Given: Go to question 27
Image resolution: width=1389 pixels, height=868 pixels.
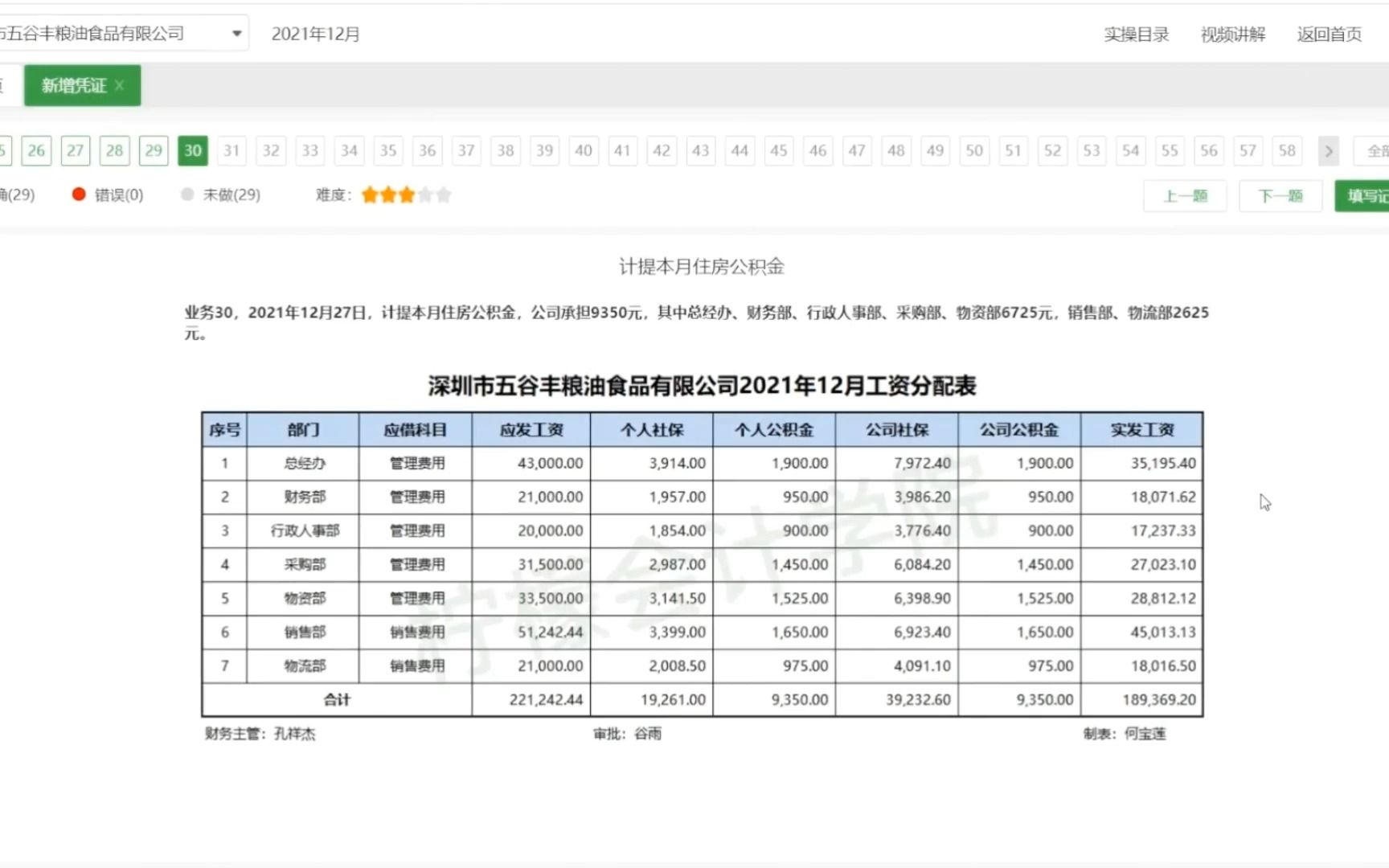Looking at the screenshot, I should (76, 150).
